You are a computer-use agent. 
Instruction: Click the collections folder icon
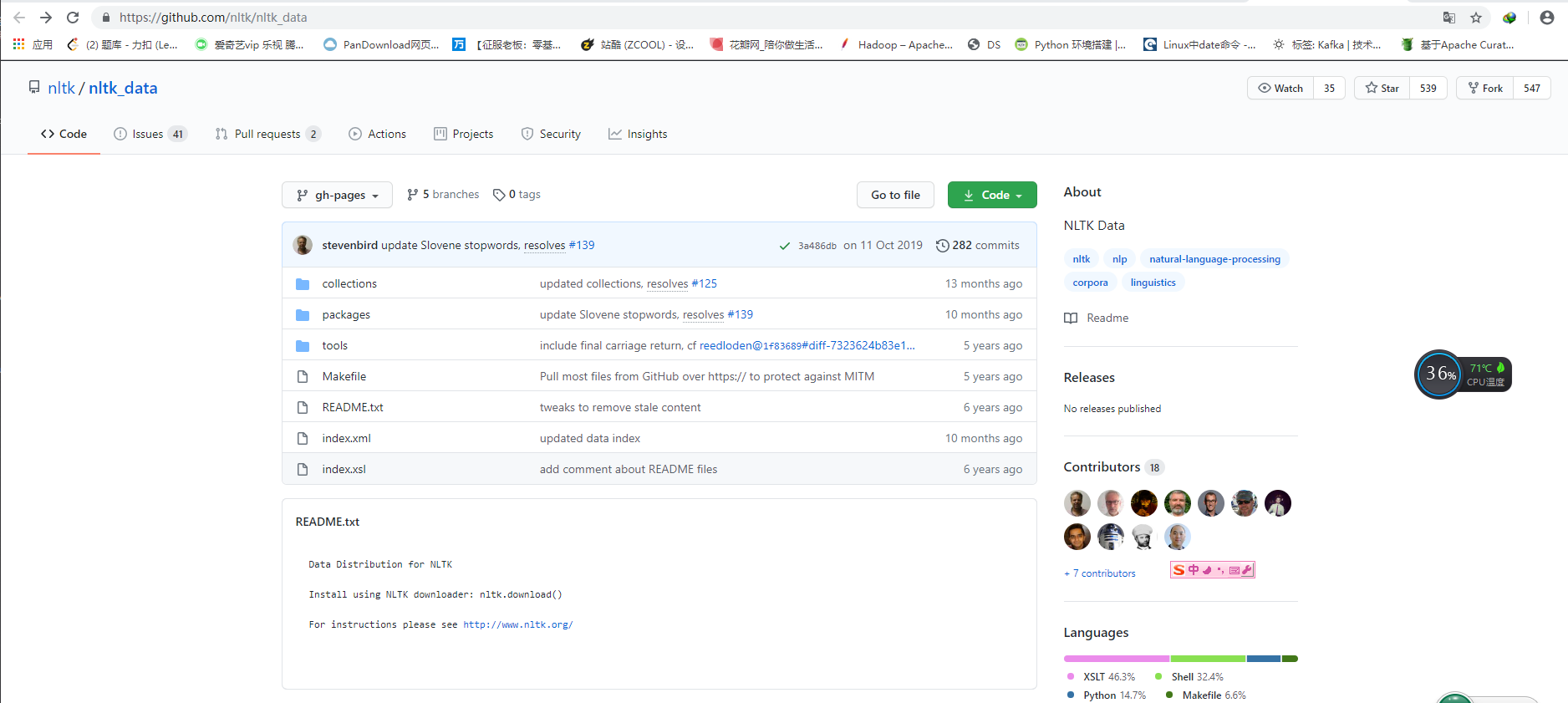tap(303, 284)
